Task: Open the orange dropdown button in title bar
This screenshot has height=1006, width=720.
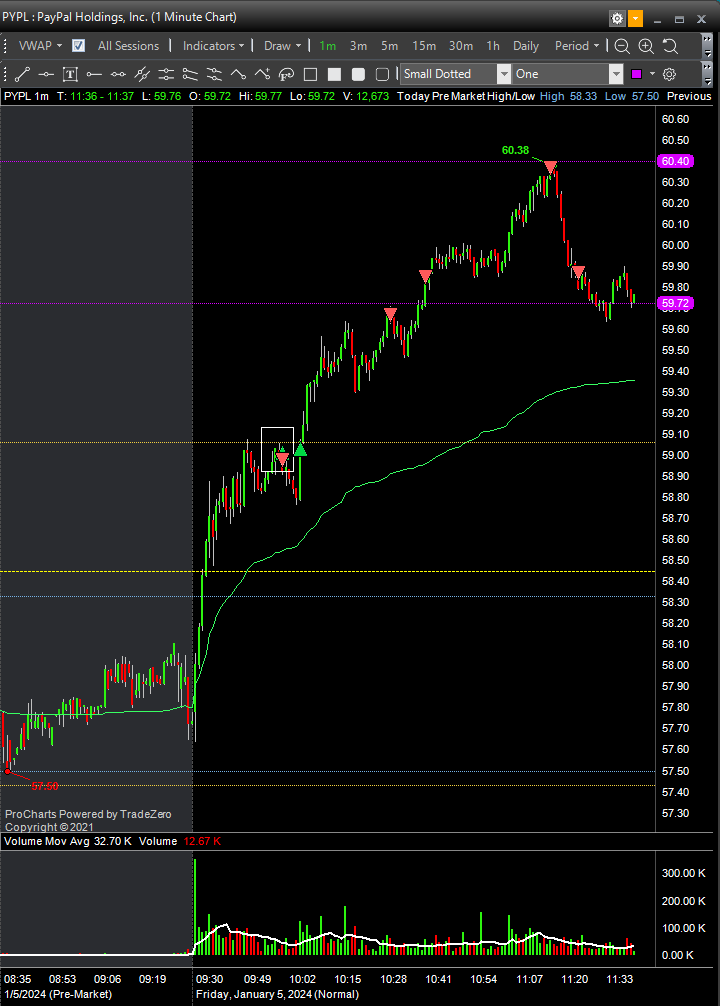Action: point(635,19)
